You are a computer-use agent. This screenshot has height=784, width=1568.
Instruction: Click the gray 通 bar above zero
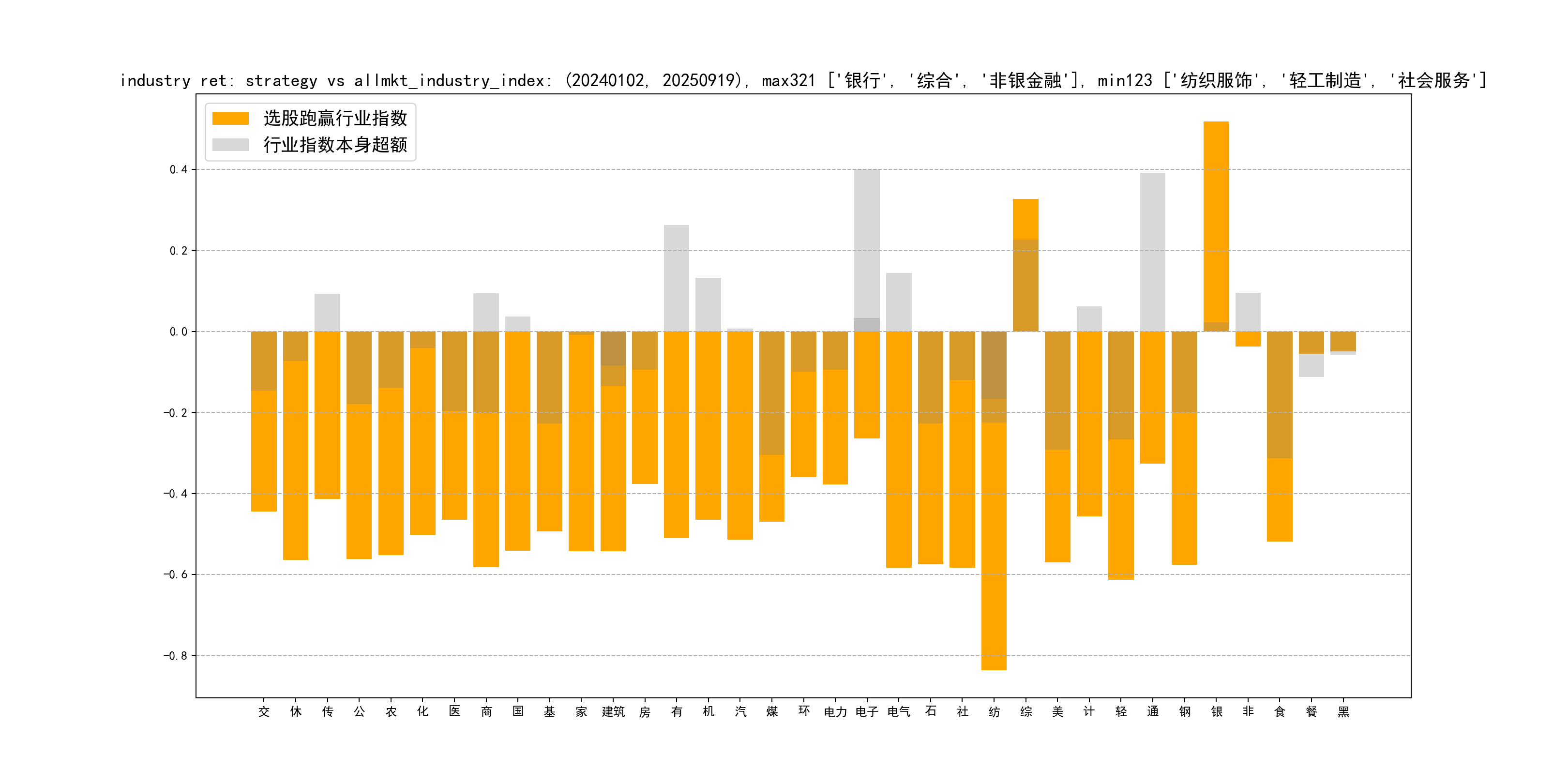[1152, 252]
